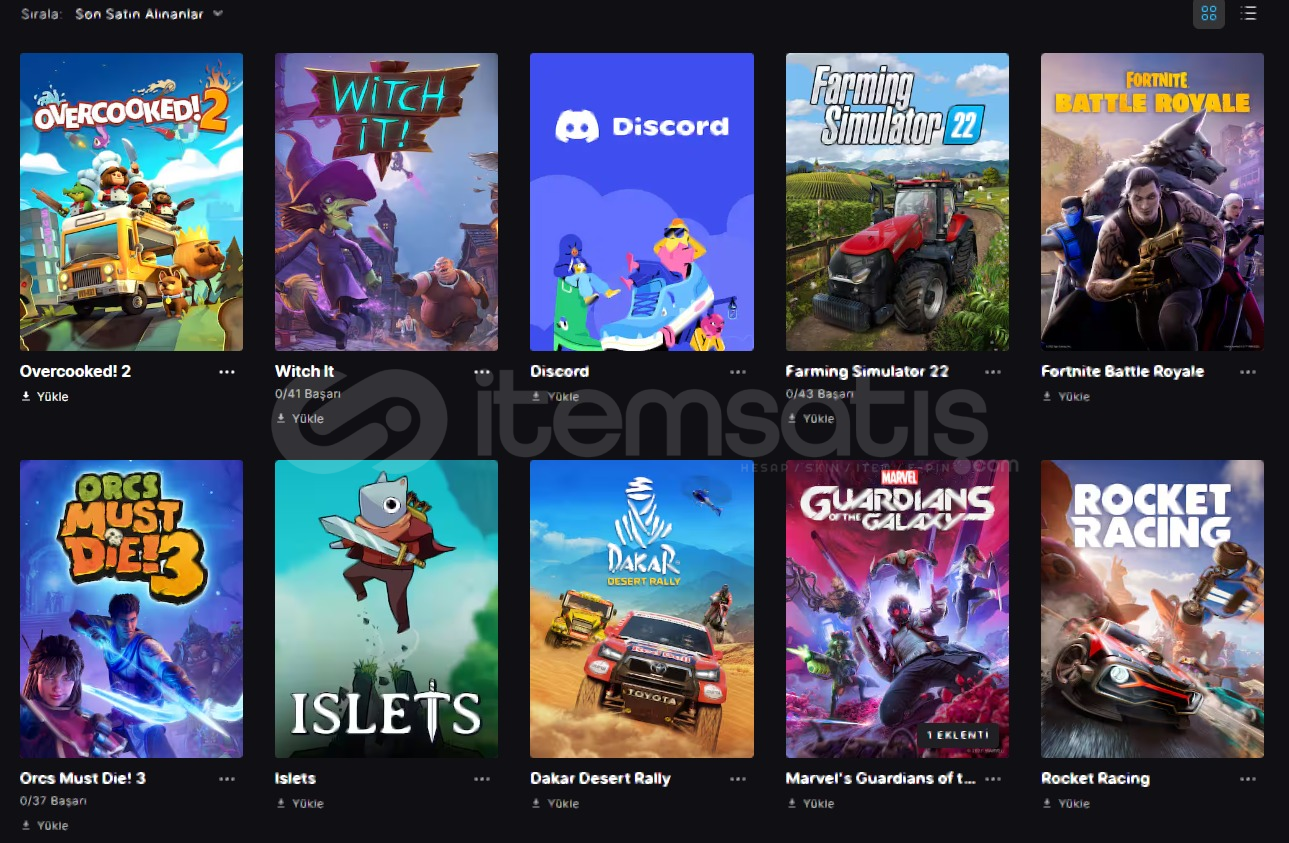This screenshot has height=843, width=1289.
Task: Open more options for Rocket Racing
Action: pos(1248,779)
